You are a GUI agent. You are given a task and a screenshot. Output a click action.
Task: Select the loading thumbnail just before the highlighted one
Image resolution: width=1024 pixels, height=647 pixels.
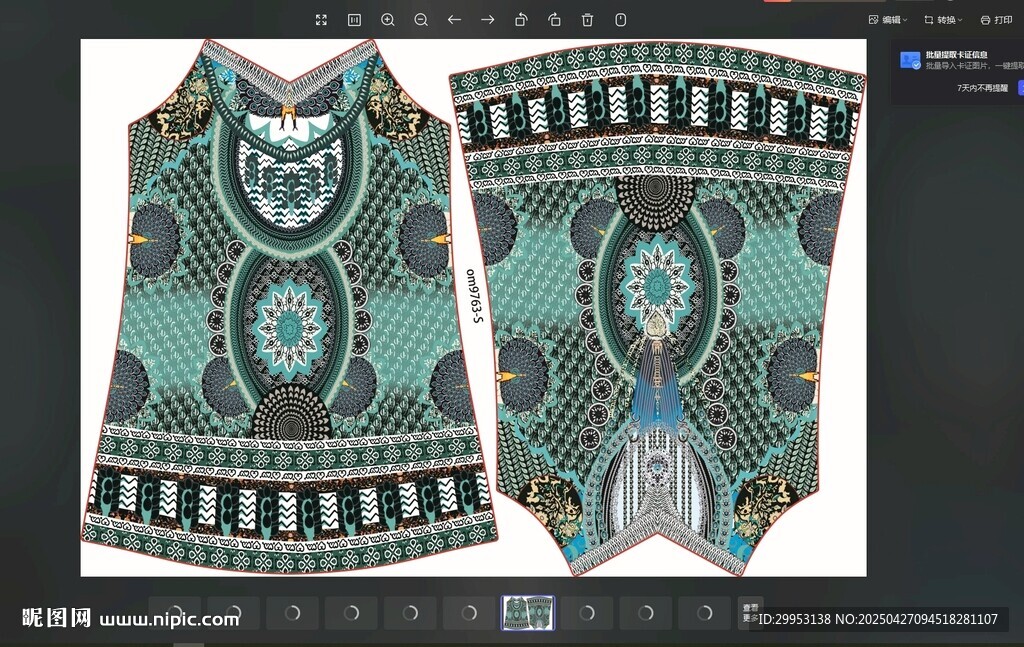(469, 613)
